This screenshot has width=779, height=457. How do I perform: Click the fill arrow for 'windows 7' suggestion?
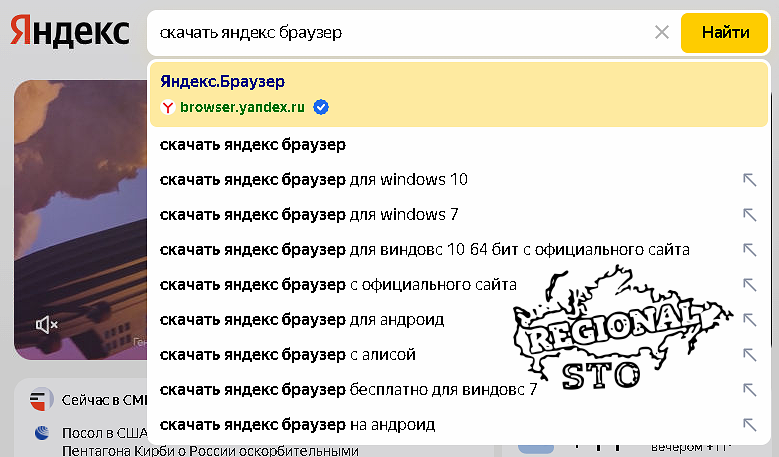coord(749,215)
